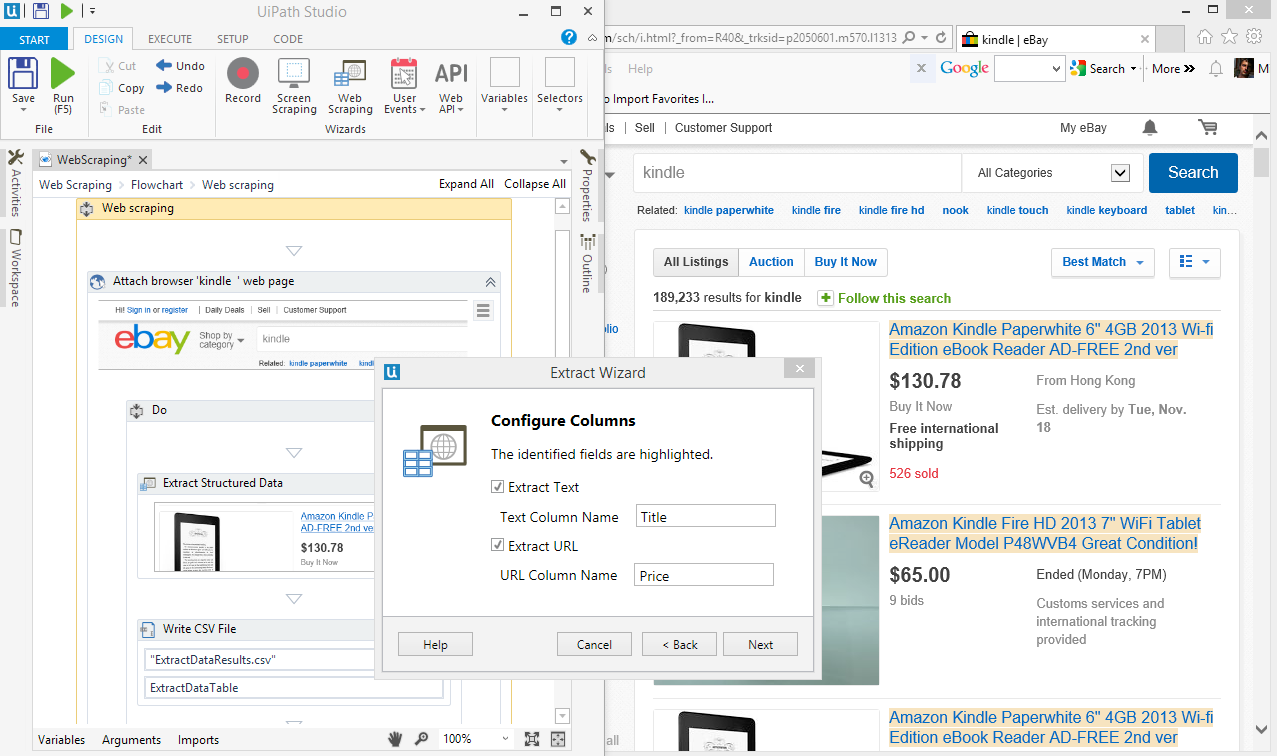
Task: Open eBay notifications bell icon
Action: click(x=1150, y=128)
